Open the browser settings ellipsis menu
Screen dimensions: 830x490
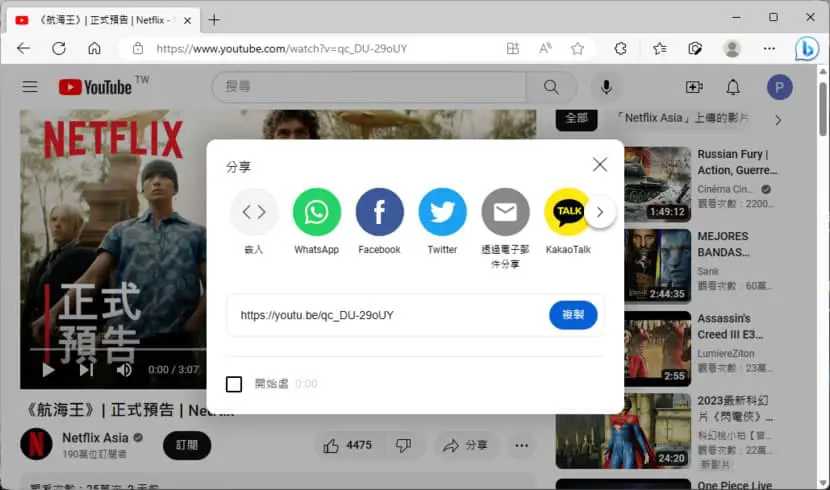click(769, 49)
